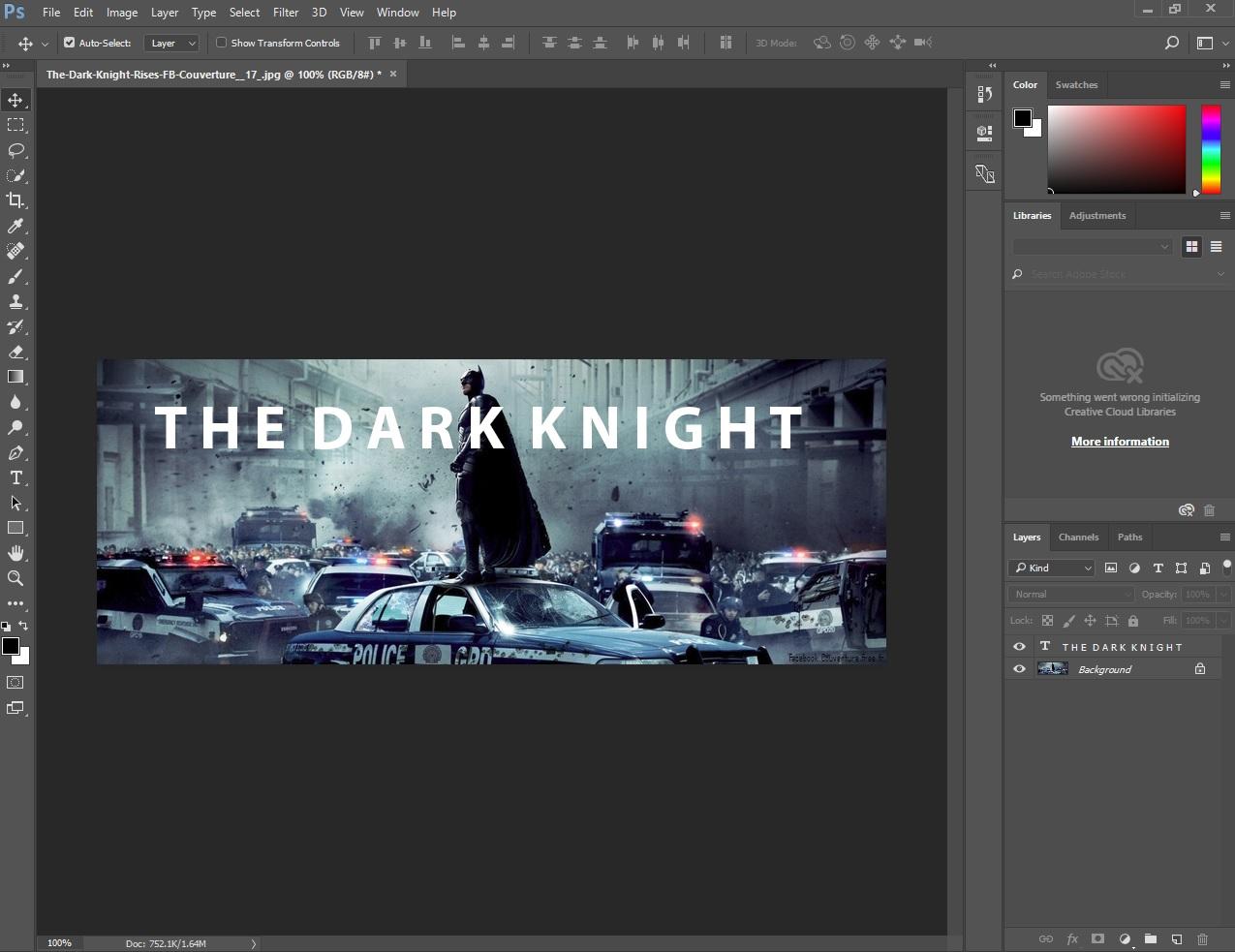Open the search magnifier in options bar
Screen dimensions: 1235x952
pos(1171,43)
